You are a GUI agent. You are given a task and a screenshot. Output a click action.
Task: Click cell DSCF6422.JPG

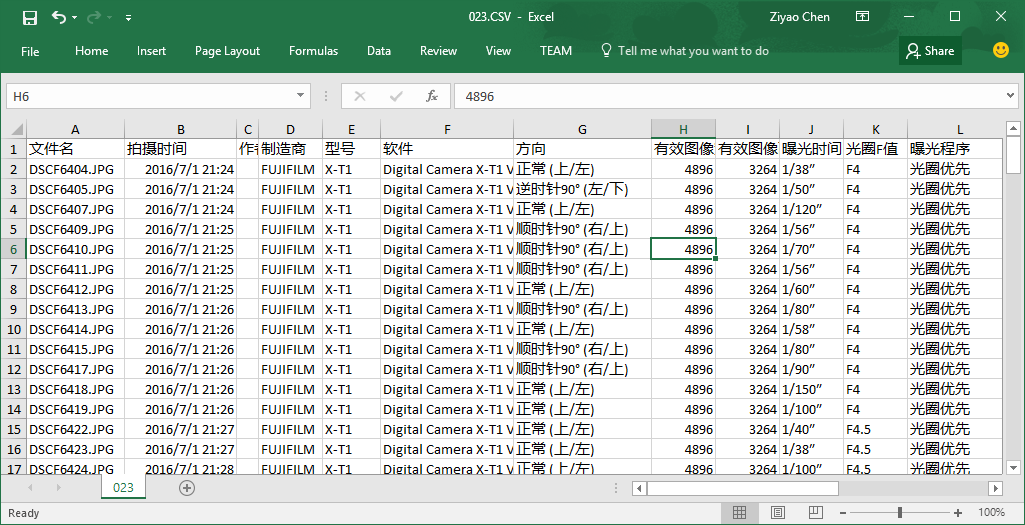click(x=75, y=429)
